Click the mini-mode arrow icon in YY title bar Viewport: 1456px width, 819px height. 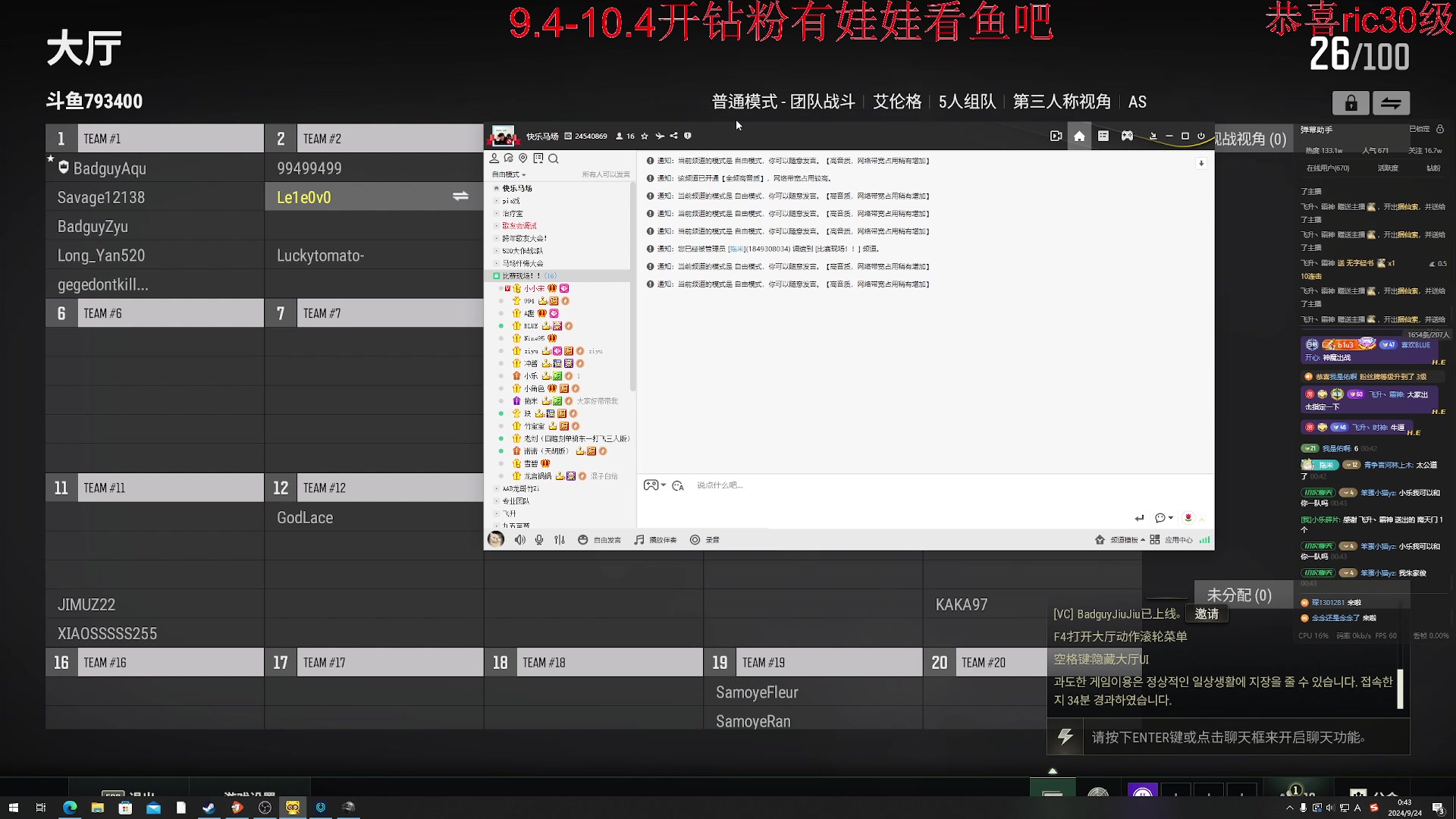point(1153,136)
